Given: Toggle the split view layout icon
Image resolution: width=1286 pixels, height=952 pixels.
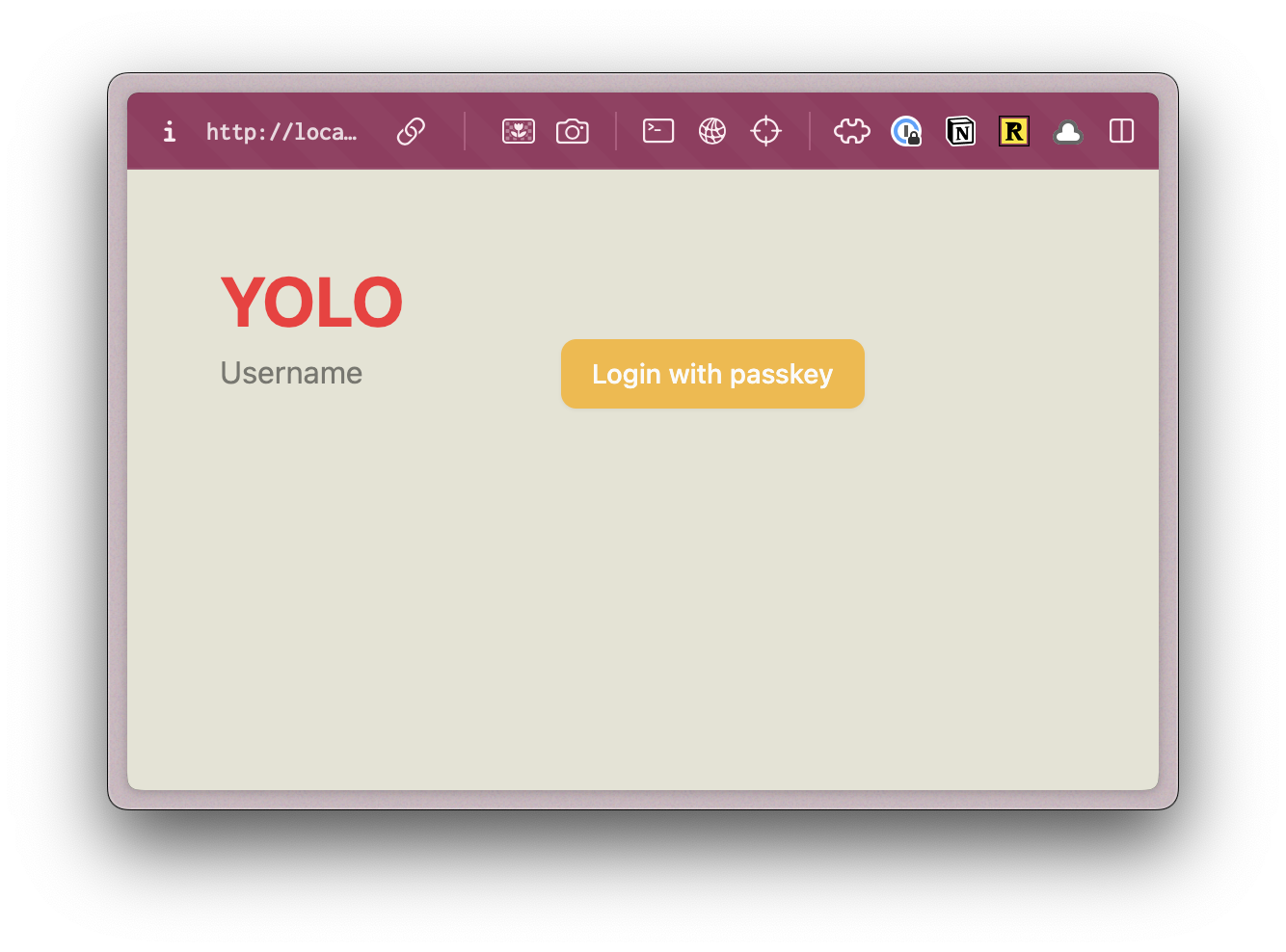Looking at the screenshot, I should [x=1120, y=131].
